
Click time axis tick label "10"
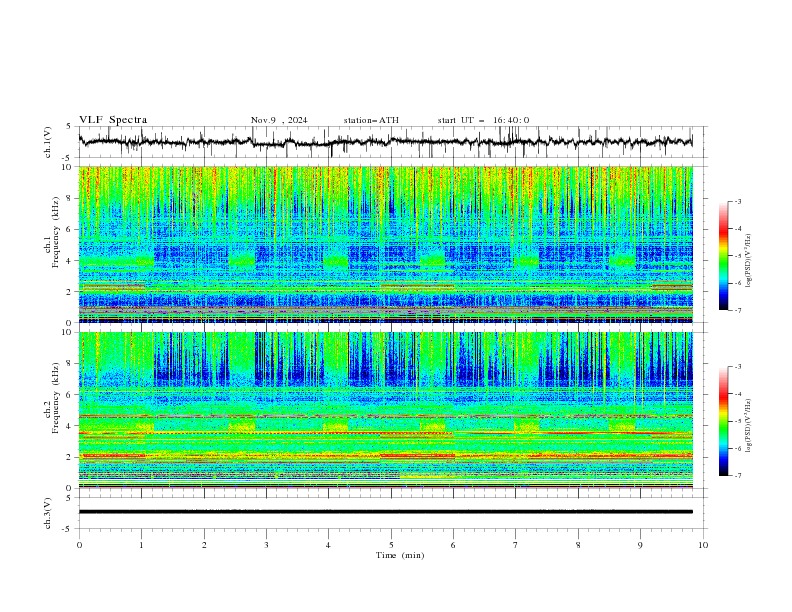703,545
